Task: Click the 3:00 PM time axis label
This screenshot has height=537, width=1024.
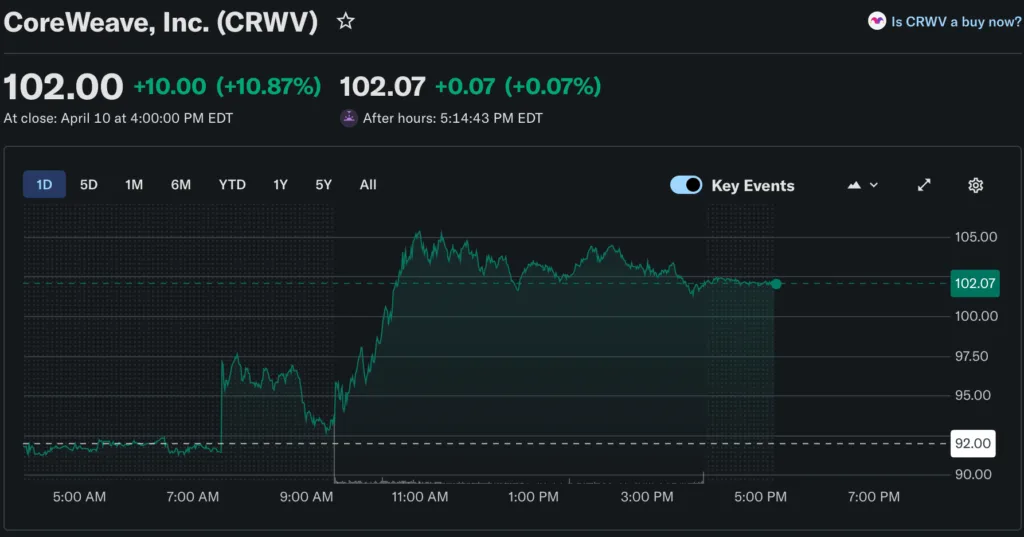Action: click(x=647, y=497)
